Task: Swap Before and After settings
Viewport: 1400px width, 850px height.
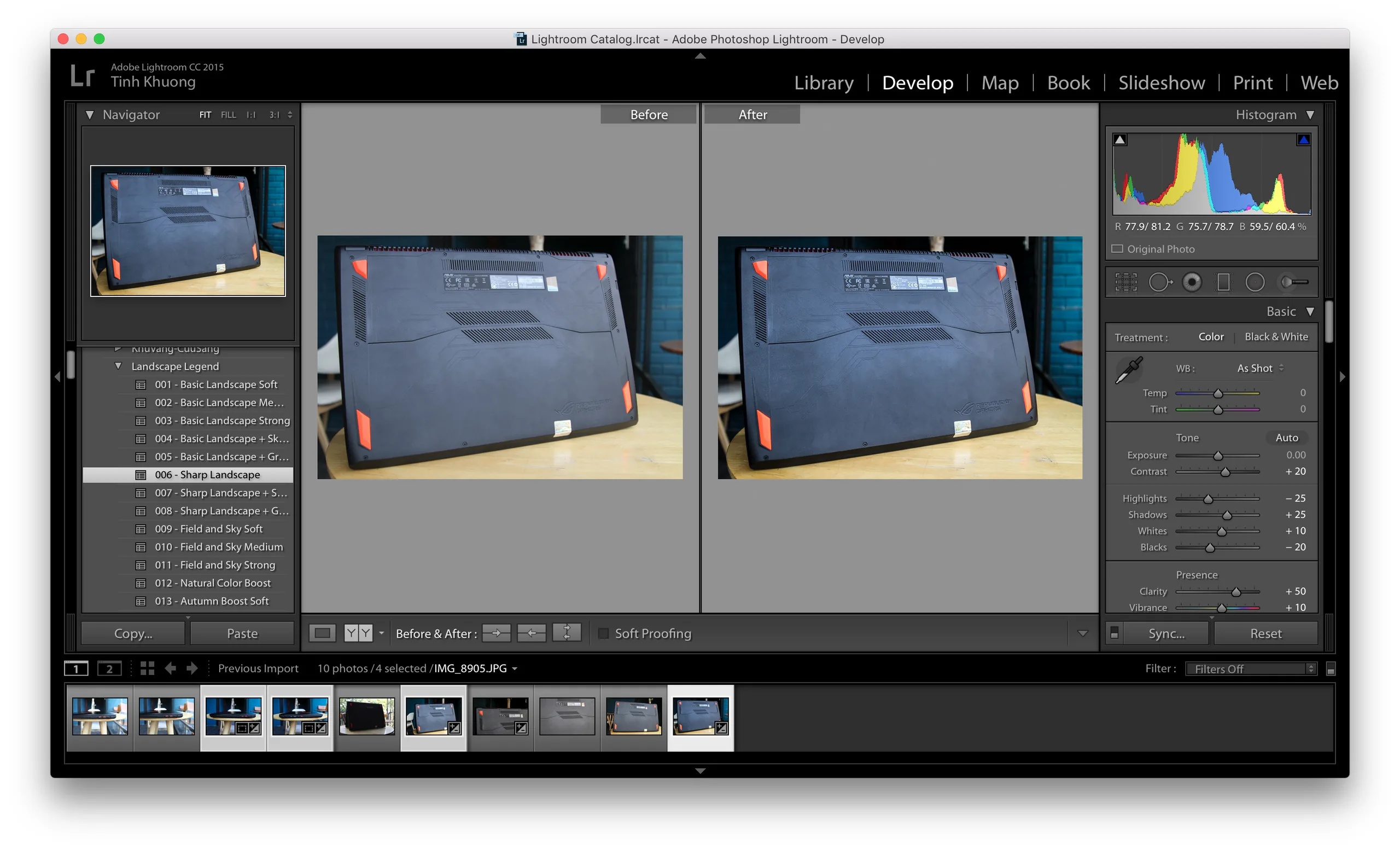Action: click(567, 632)
